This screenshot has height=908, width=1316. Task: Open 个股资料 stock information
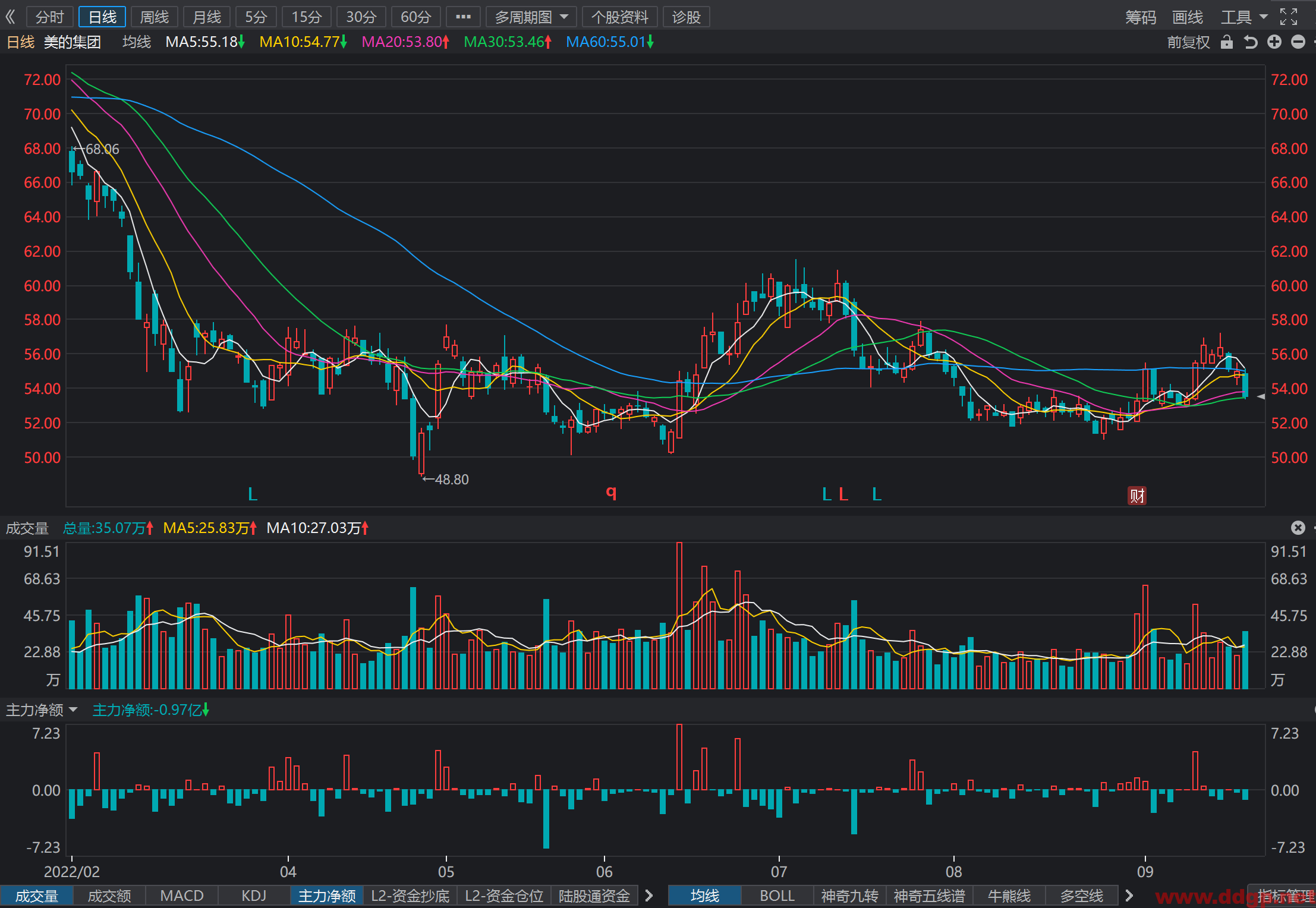(620, 17)
